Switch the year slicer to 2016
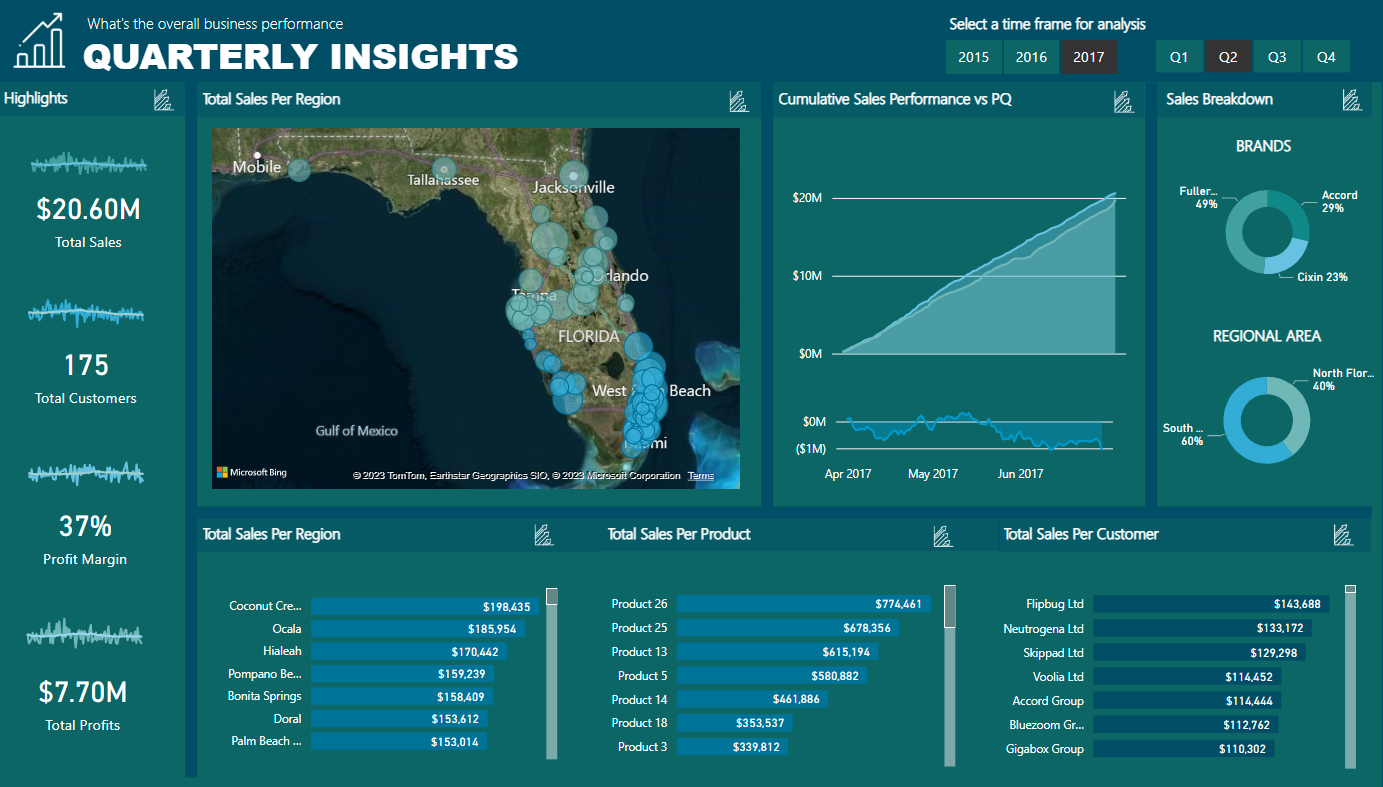Viewport: 1383px width, 787px height. (1031, 57)
